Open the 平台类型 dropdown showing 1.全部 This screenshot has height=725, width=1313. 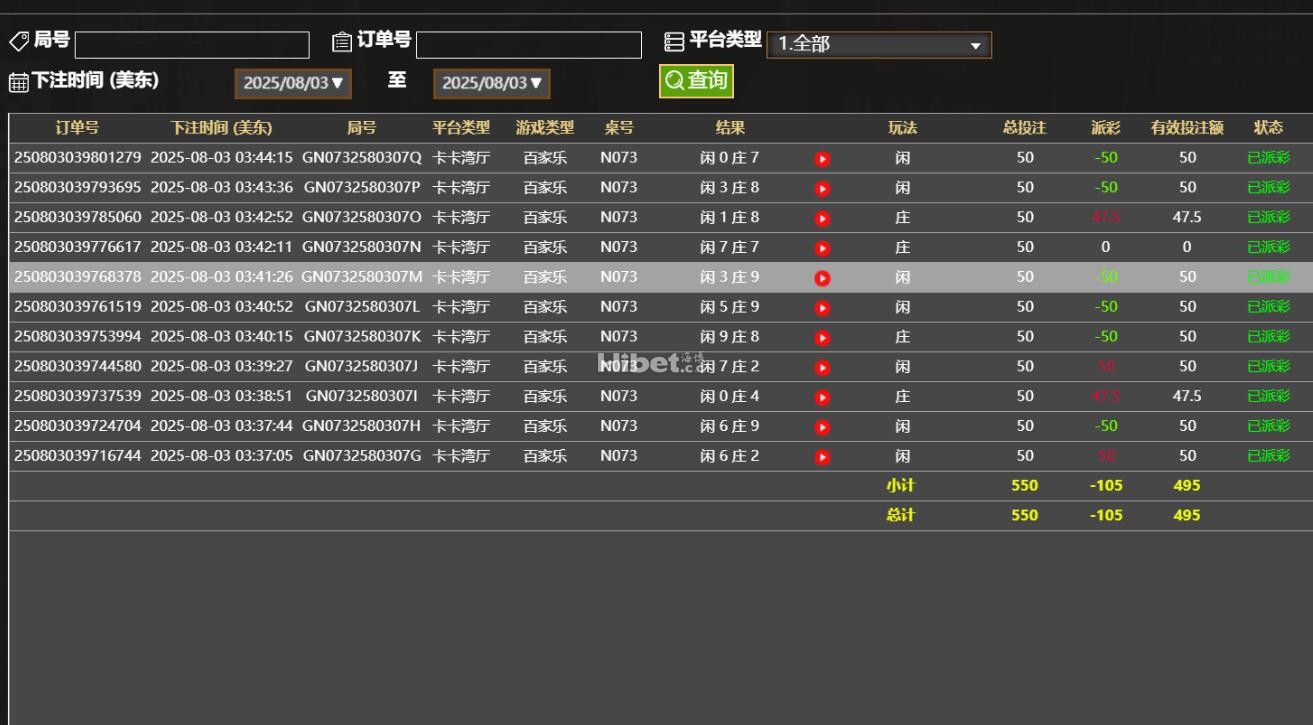(x=878, y=45)
